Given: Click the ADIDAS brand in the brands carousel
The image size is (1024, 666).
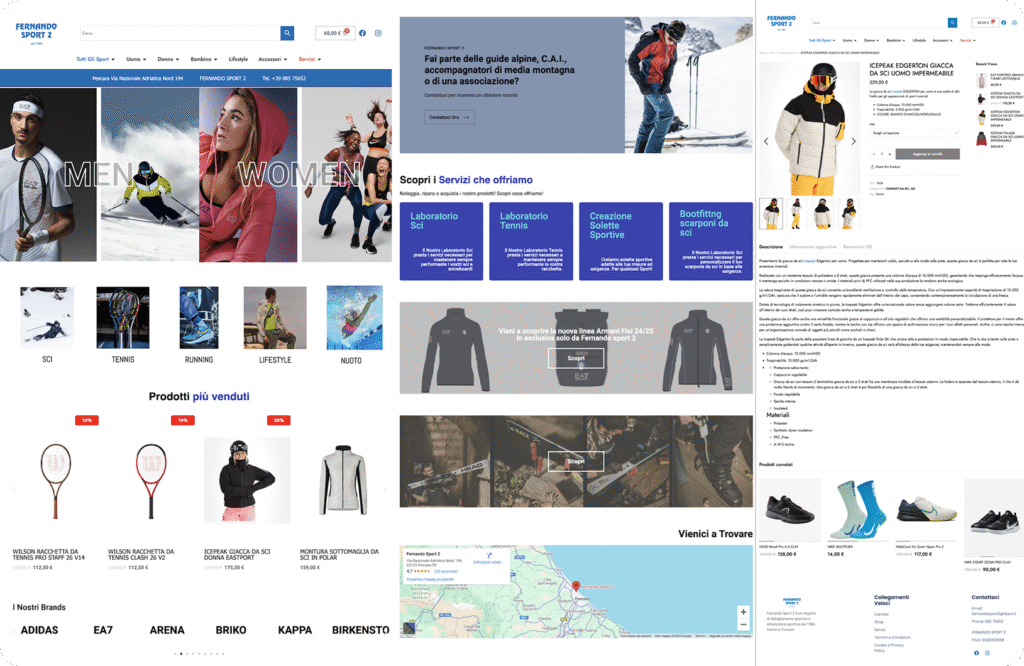Looking at the screenshot, I should [x=39, y=630].
